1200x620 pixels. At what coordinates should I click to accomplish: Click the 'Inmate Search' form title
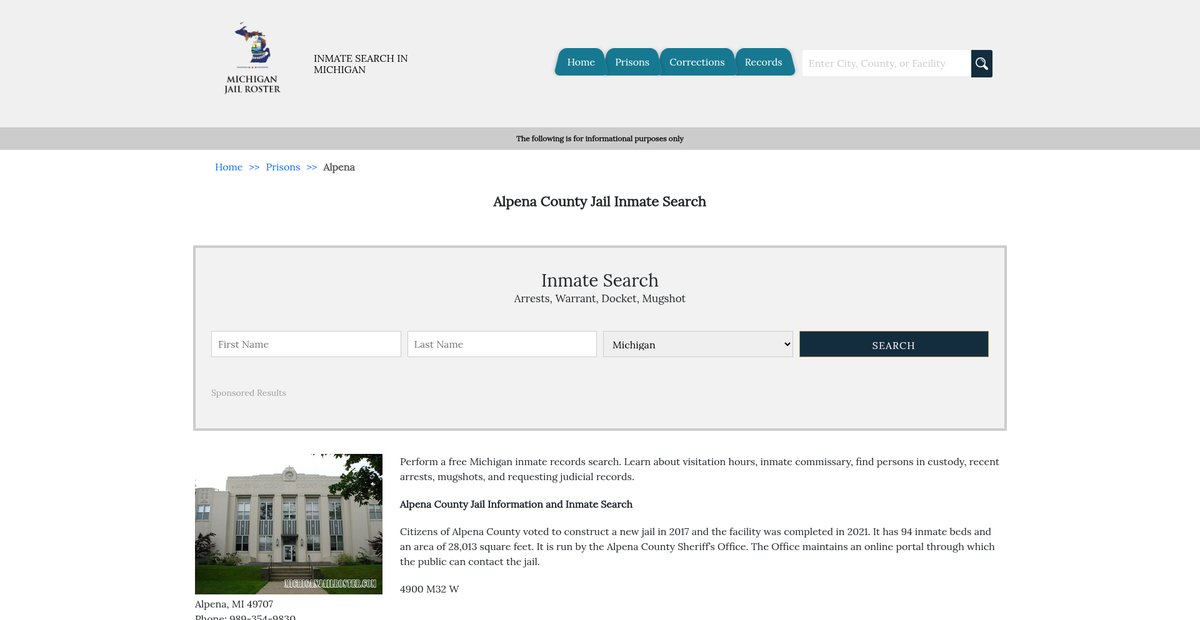click(600, 280)
